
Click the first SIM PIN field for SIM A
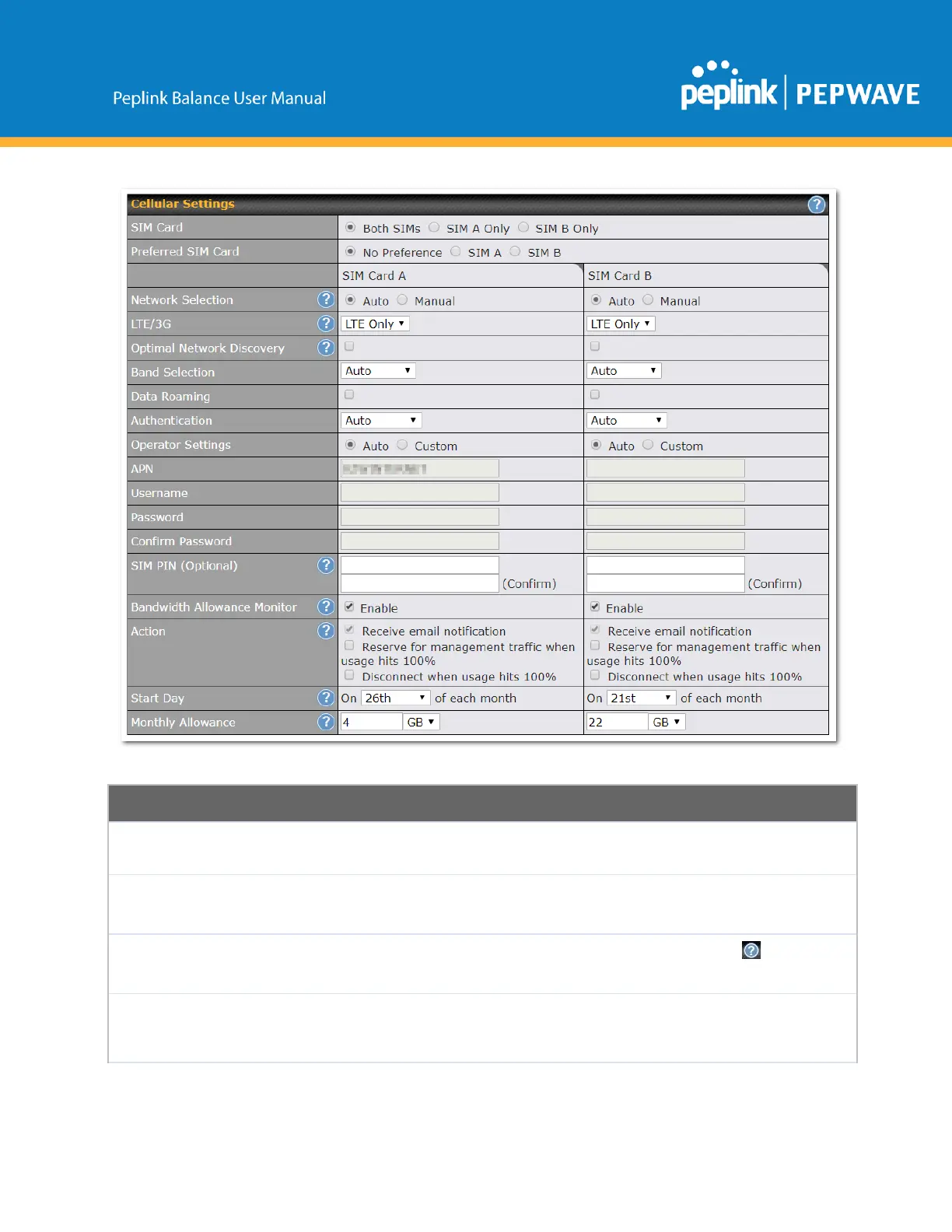[419, 565]
